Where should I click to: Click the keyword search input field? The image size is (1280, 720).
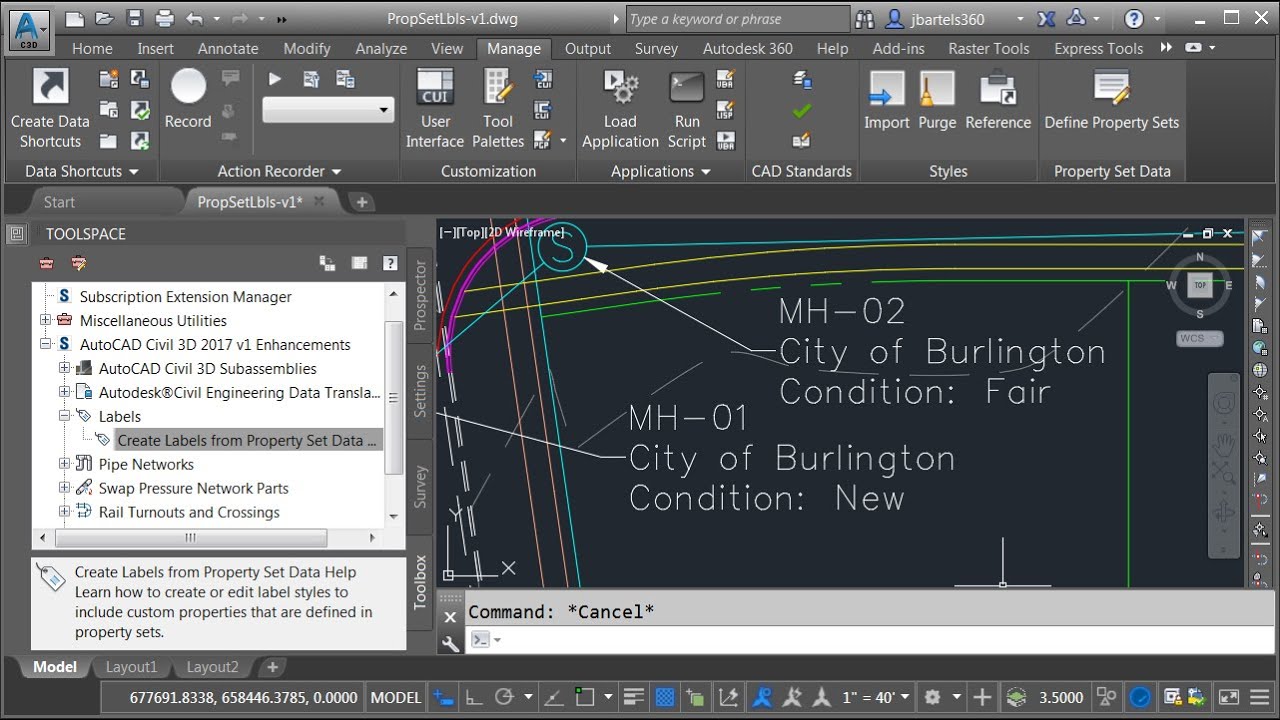click(x=737, y=19)
